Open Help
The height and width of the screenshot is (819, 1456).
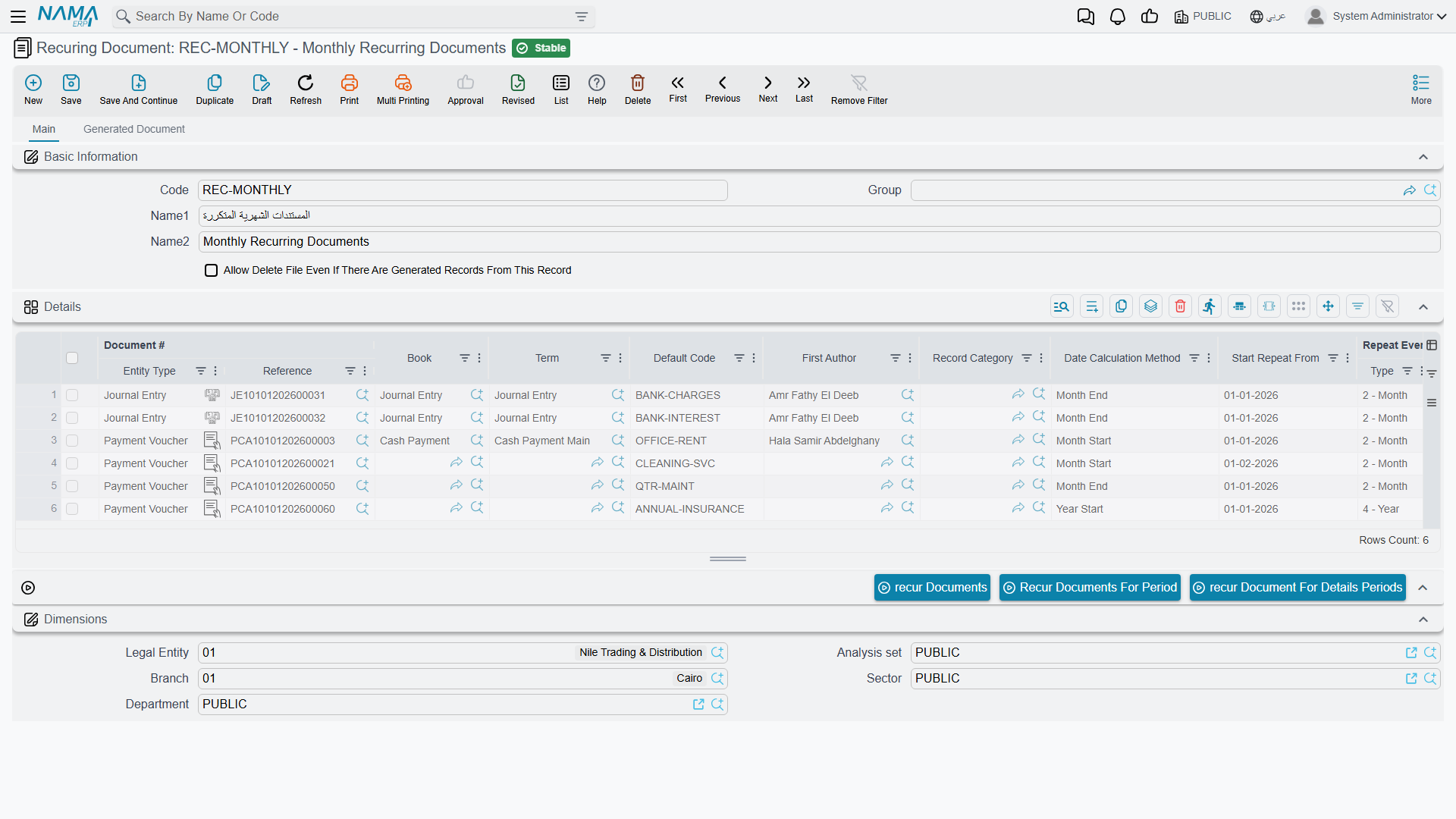(597, 89)
